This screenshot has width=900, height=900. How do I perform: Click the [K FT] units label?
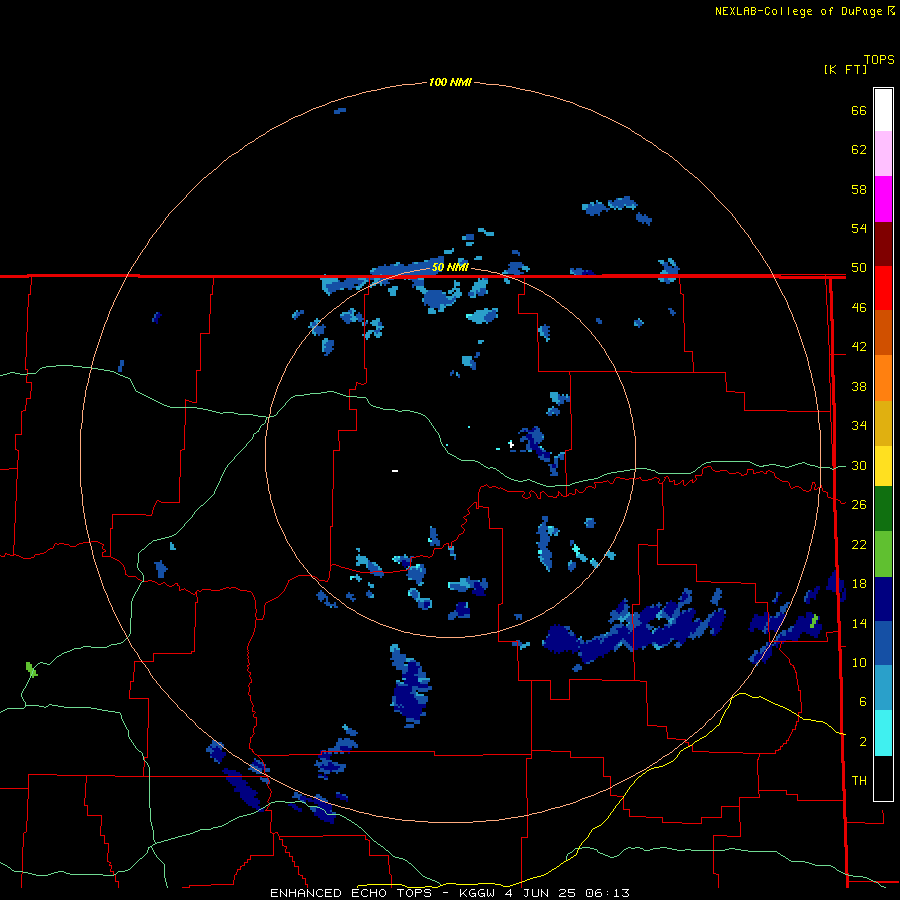pyautogui.click(x=845, y=69)
